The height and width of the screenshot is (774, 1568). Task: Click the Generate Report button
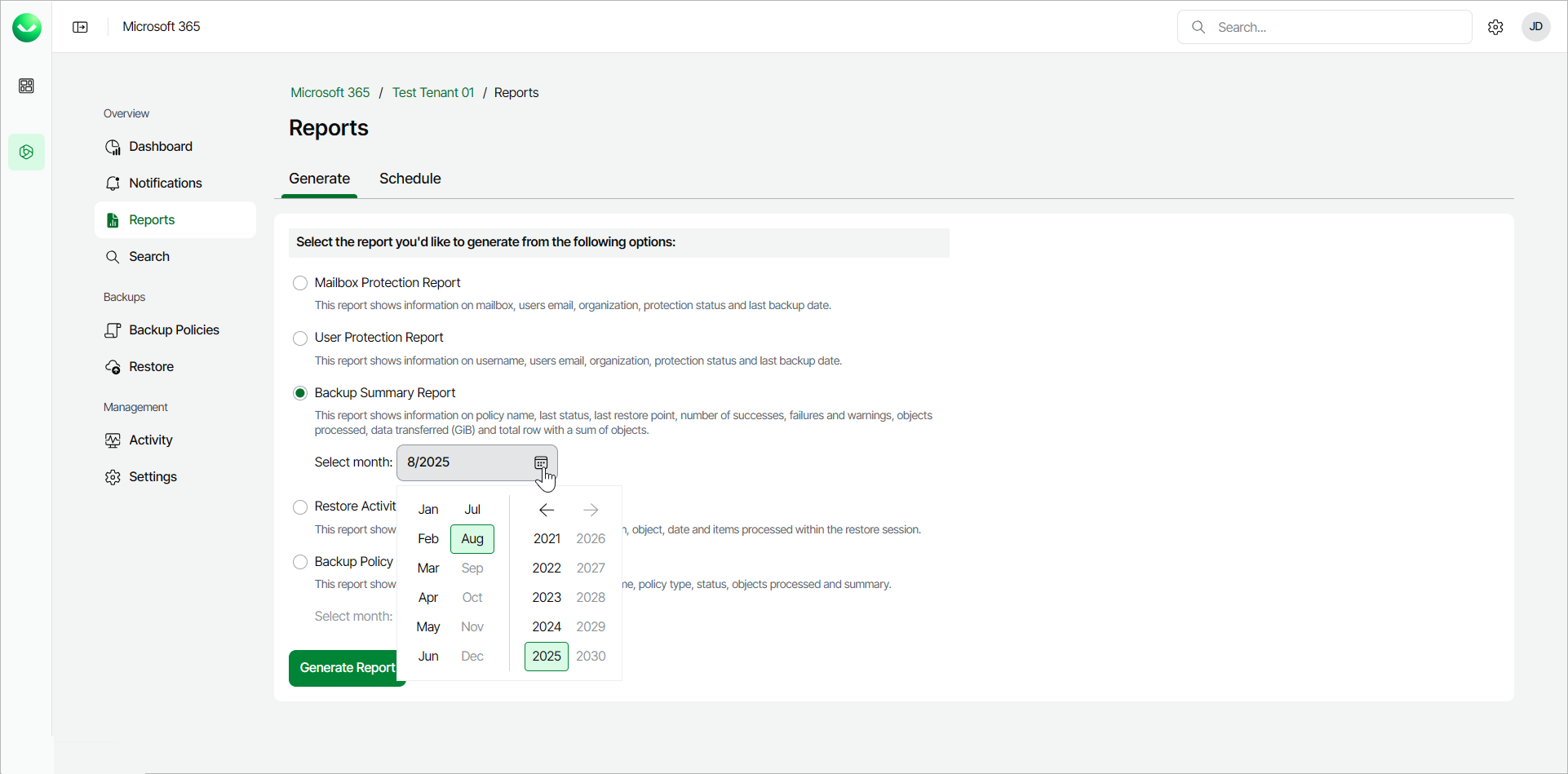click(x=346, y=668)
